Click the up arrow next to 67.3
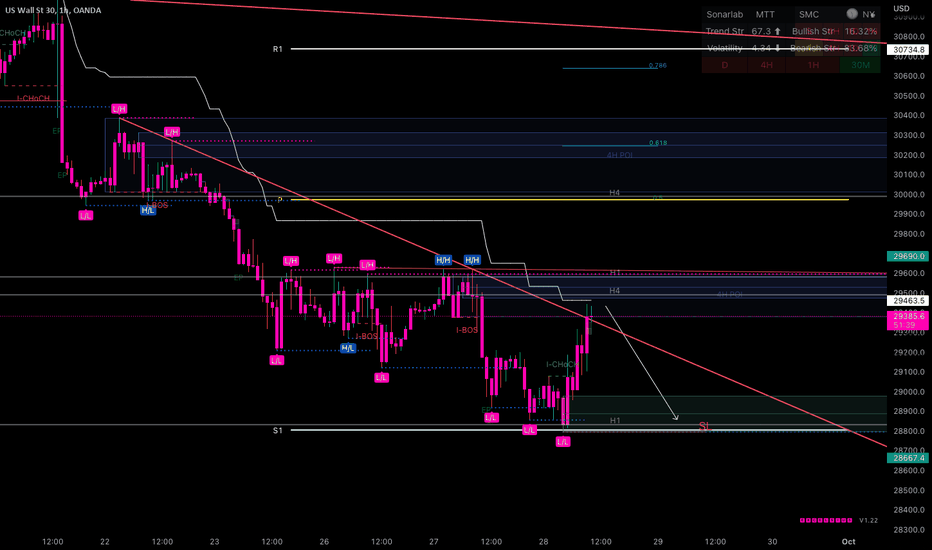The image size is (932, 550). coord(777,31)
